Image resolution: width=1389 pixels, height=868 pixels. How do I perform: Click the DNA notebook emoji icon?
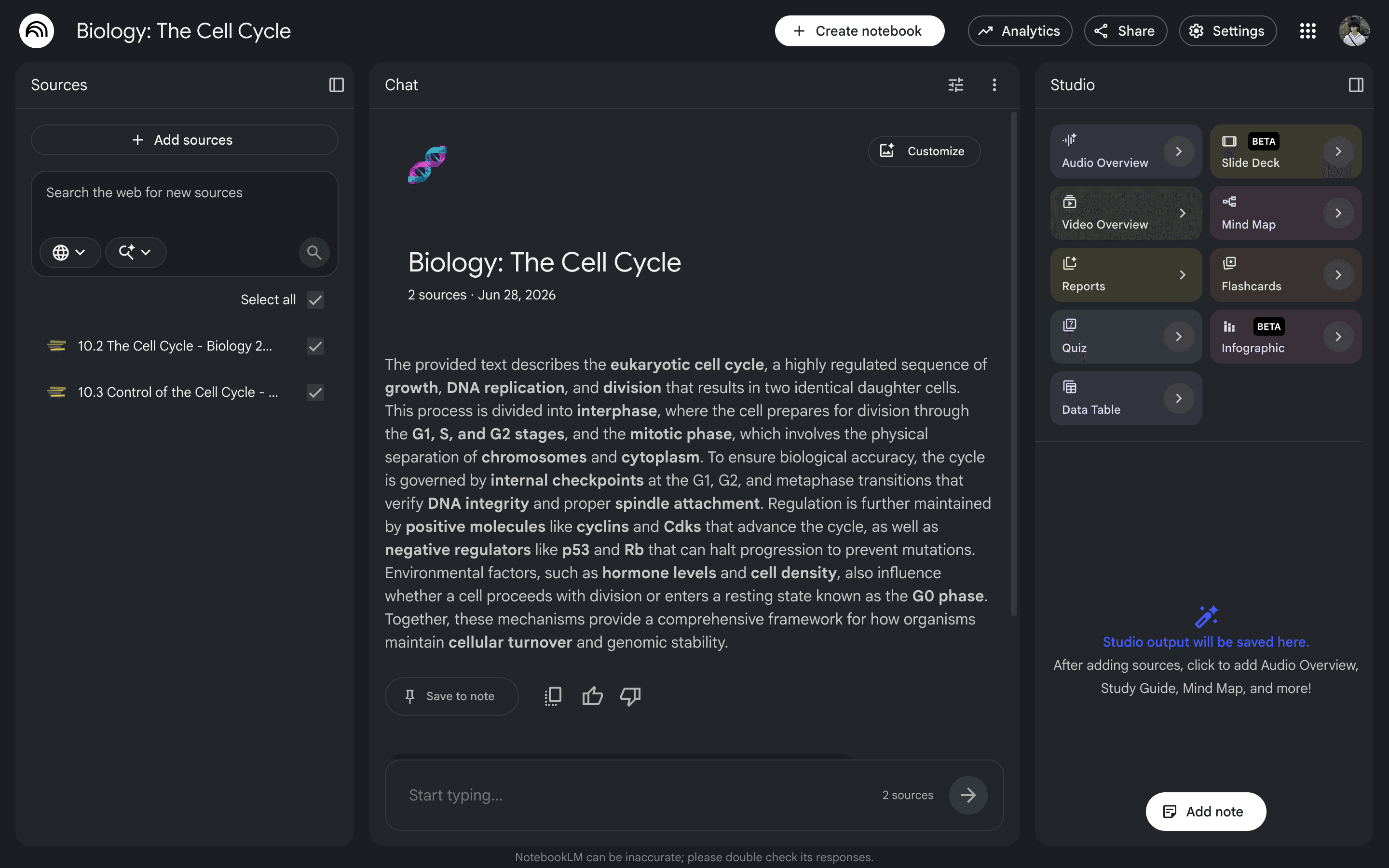tap(427, 165)
